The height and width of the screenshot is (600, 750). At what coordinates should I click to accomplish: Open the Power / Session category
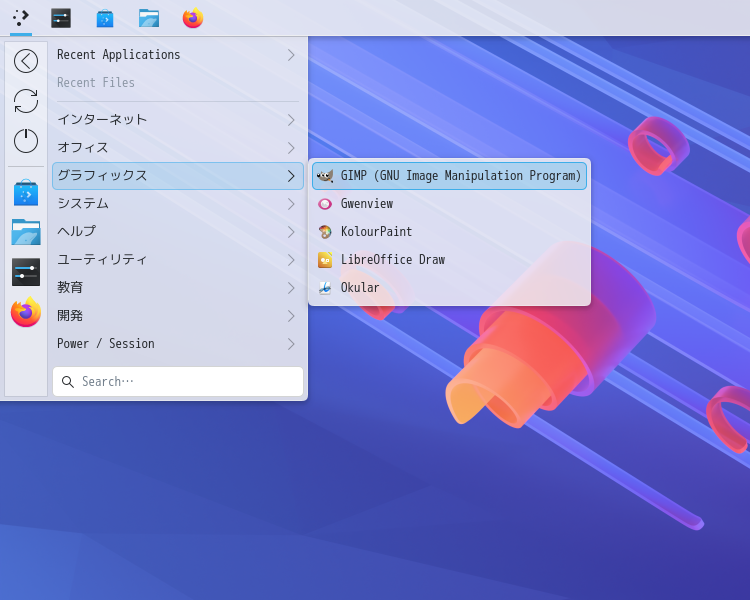click(177, 344)
